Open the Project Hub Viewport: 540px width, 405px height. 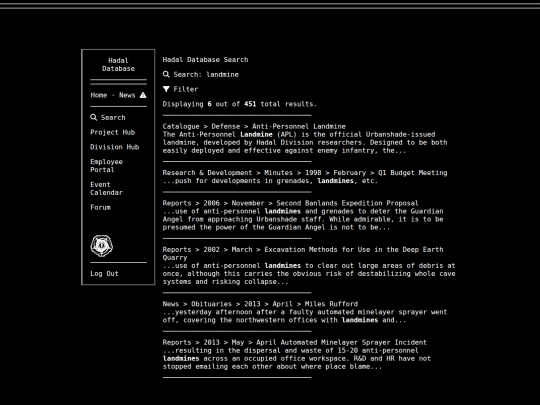click(113, 132)
